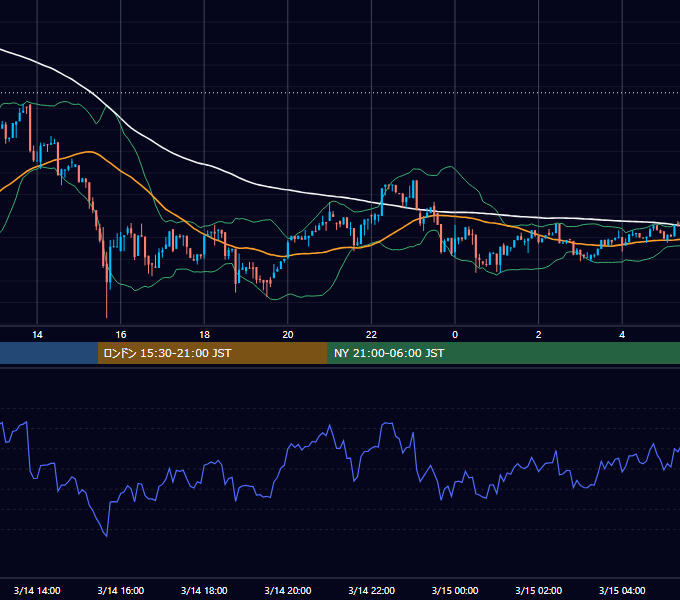680x600 pixels.
Task: Click hour label 2 on price chart axis
Action: [x=539, y=334]
